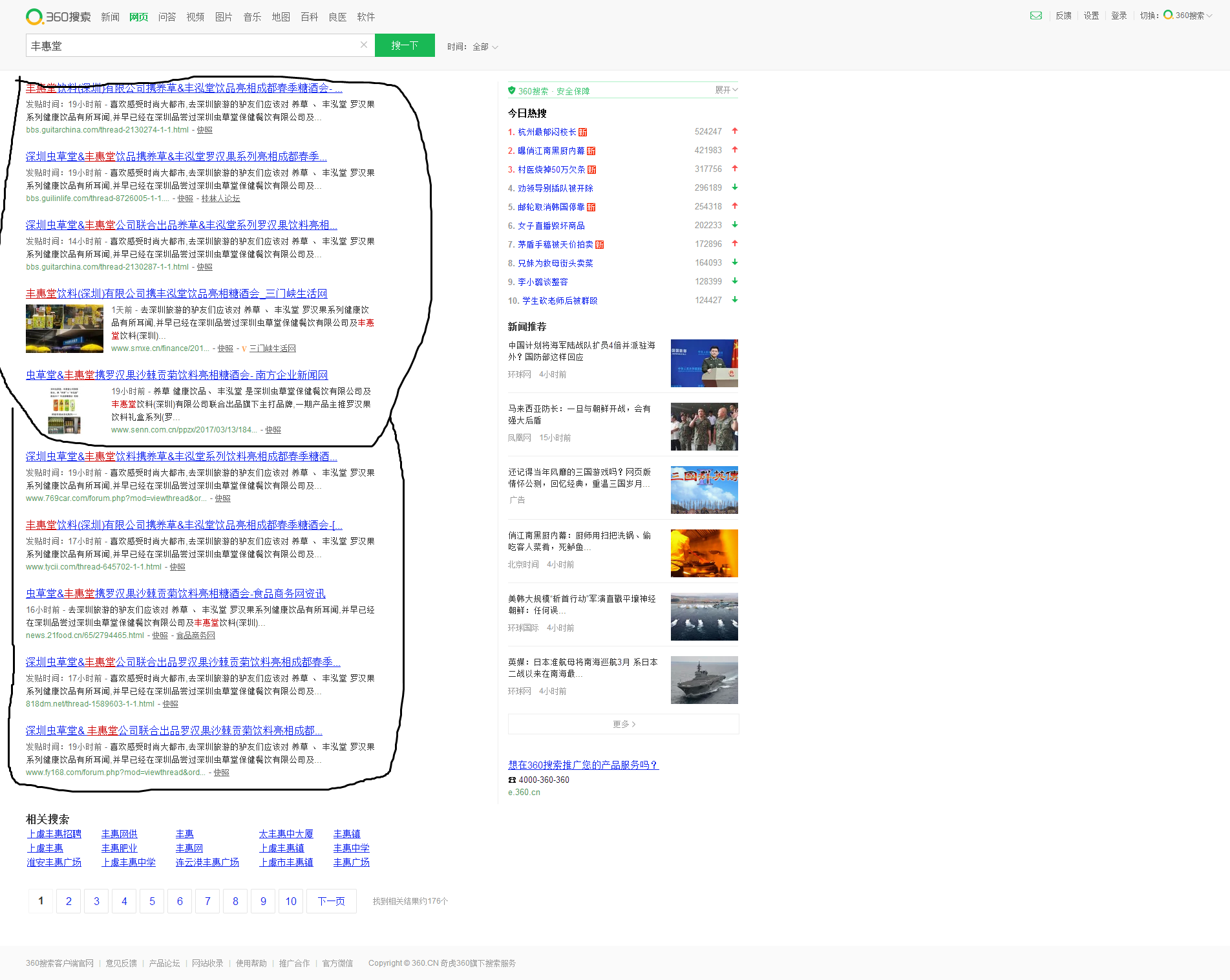Expand the 展开 security panel

[726, 90]
